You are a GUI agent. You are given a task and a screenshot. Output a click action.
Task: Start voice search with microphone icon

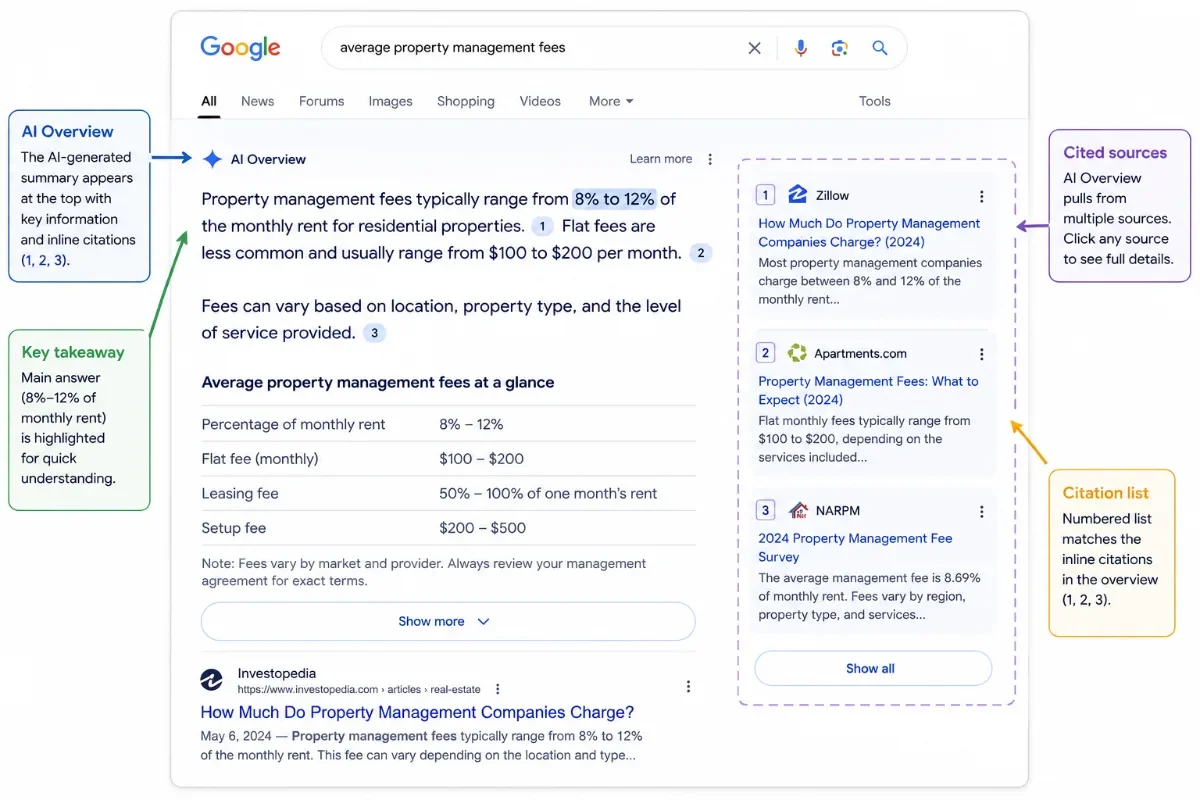click(x=800, y=48)
